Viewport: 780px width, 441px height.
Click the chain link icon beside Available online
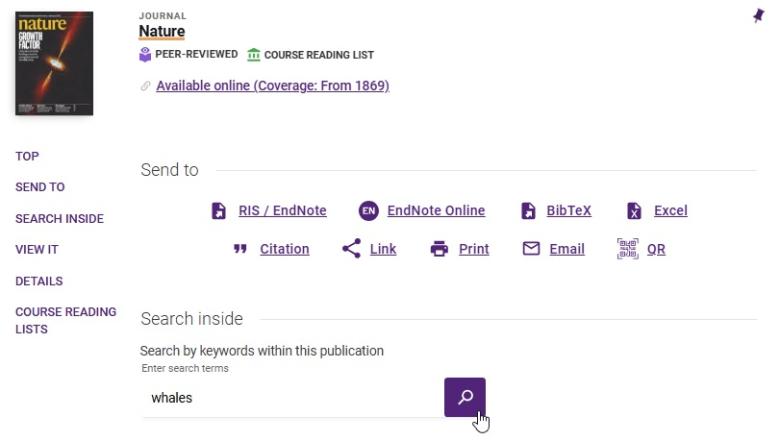(x=145, y=86)
